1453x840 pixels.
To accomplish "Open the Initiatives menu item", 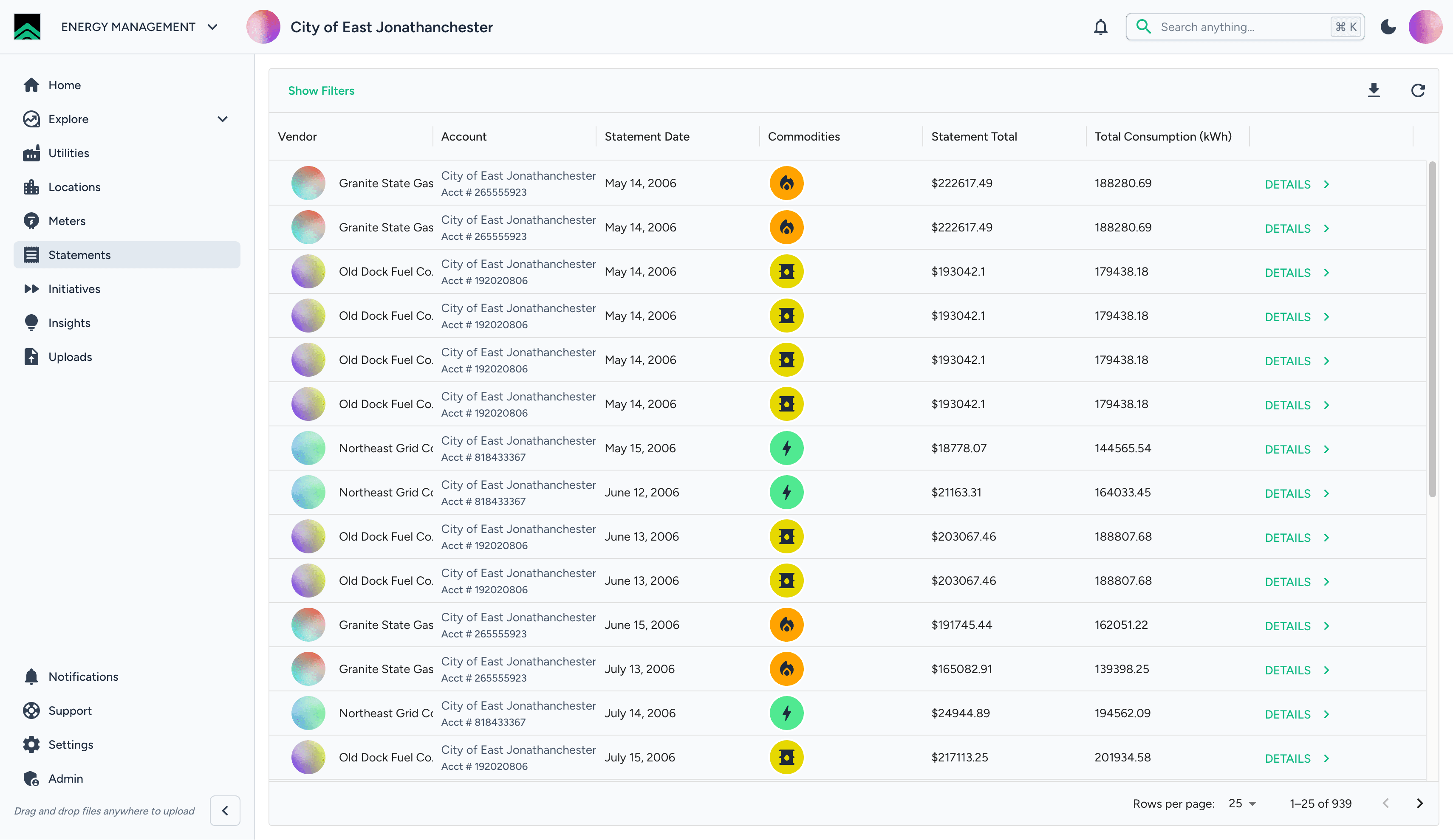I will pyautogui.click(x=74, y=289).
